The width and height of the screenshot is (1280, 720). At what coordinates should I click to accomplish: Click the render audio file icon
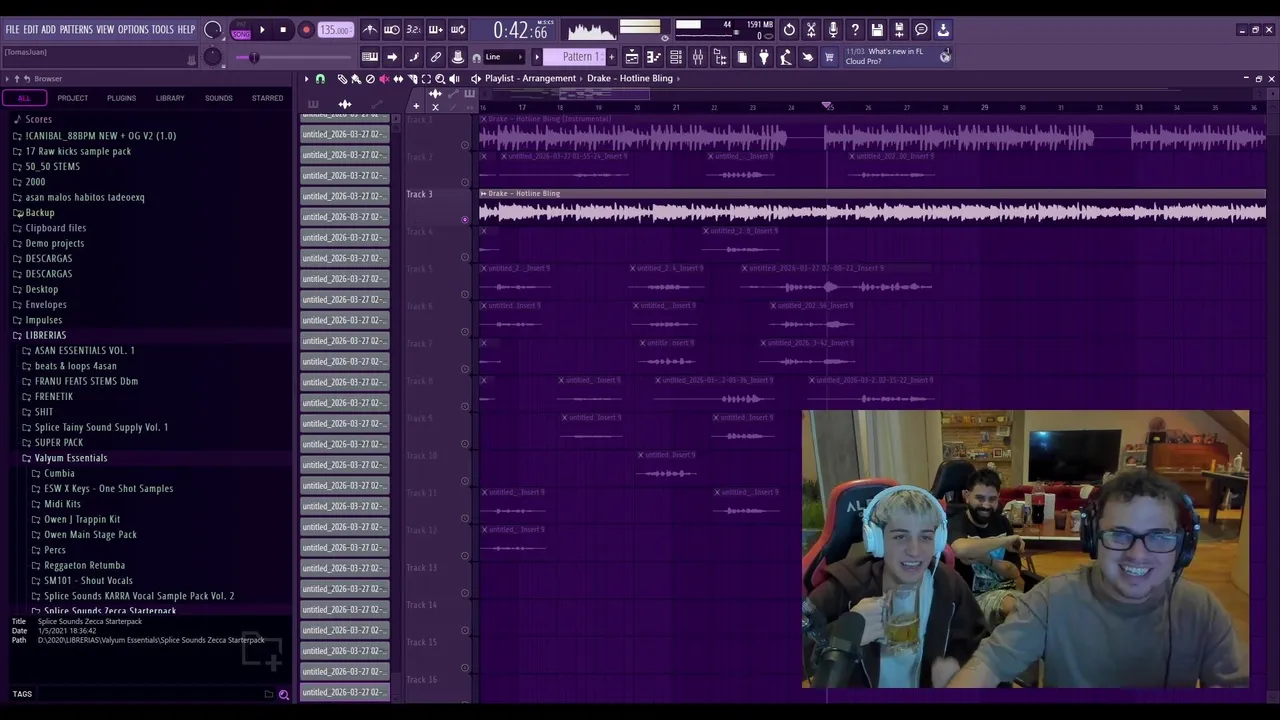[x=899, y=30]
